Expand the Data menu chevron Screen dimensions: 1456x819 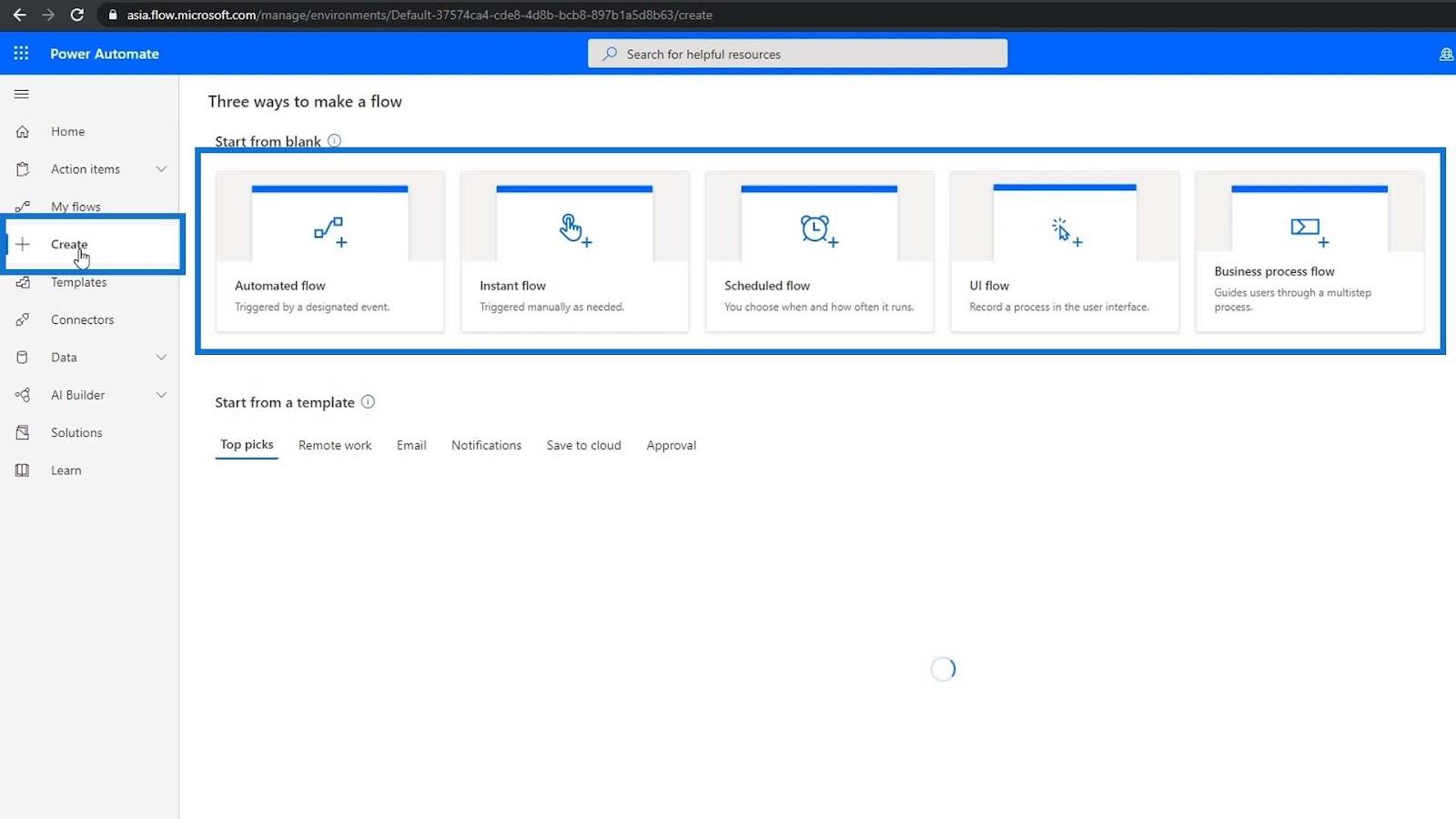(161, 358)
